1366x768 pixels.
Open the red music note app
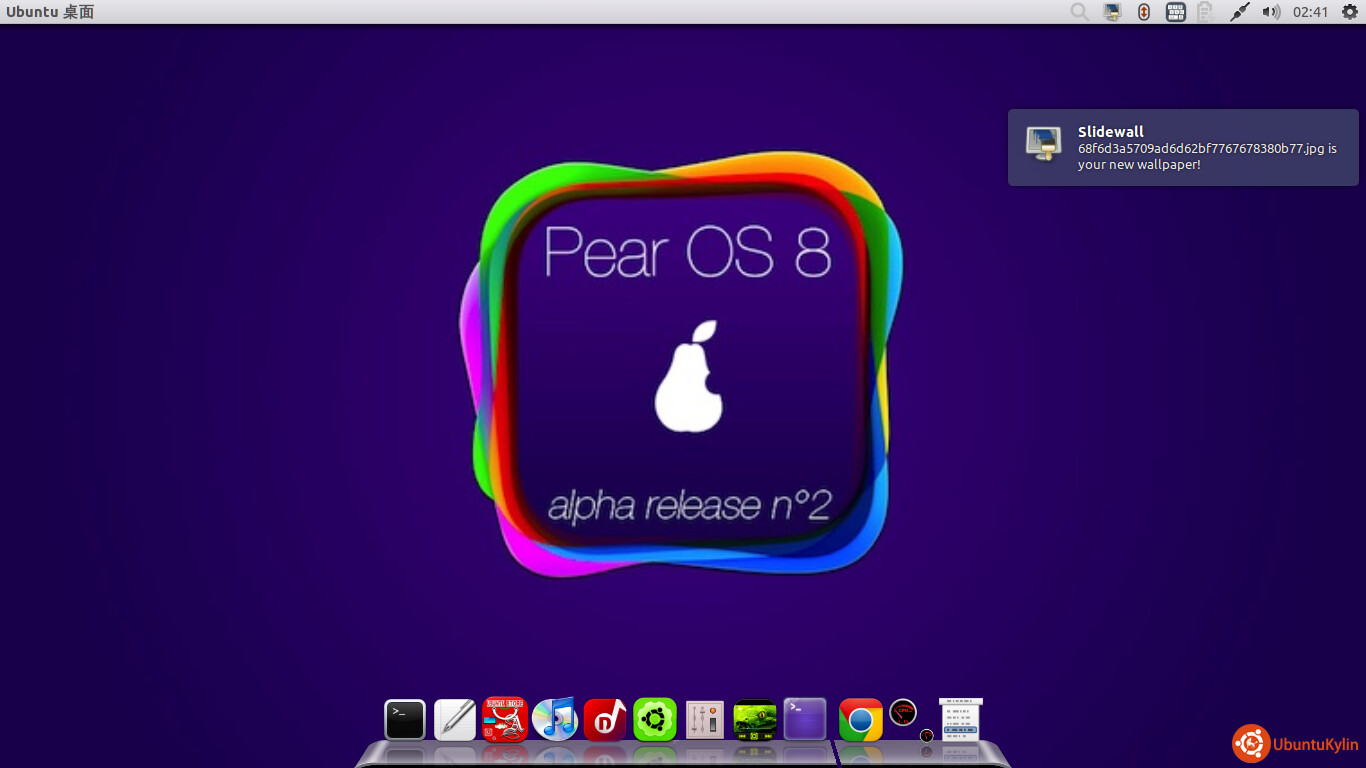[x=605, y=719]
